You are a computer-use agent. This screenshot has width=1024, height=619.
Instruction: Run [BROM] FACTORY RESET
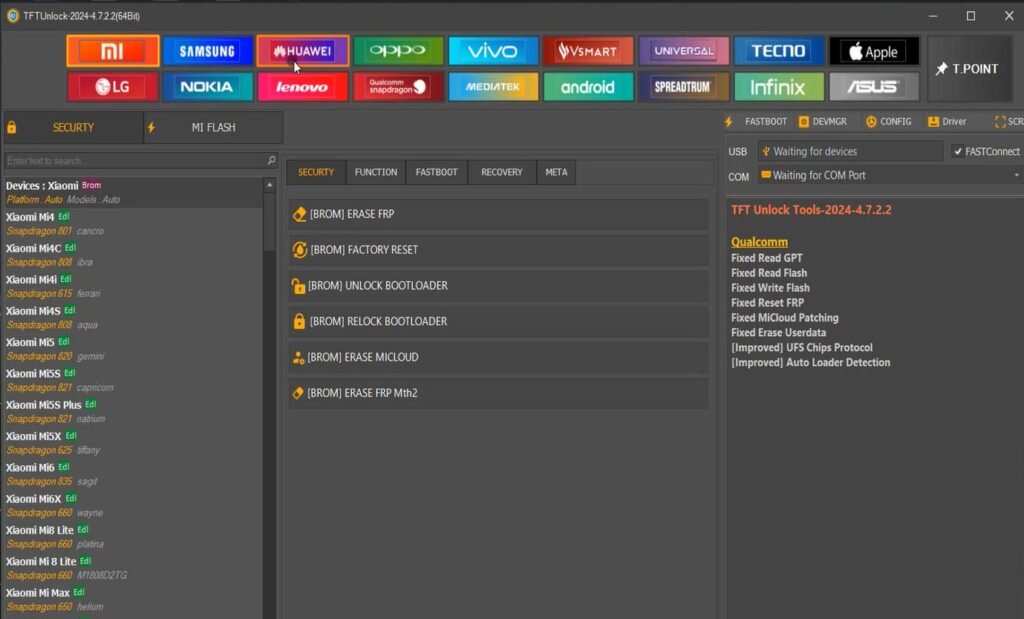(499, 250)
